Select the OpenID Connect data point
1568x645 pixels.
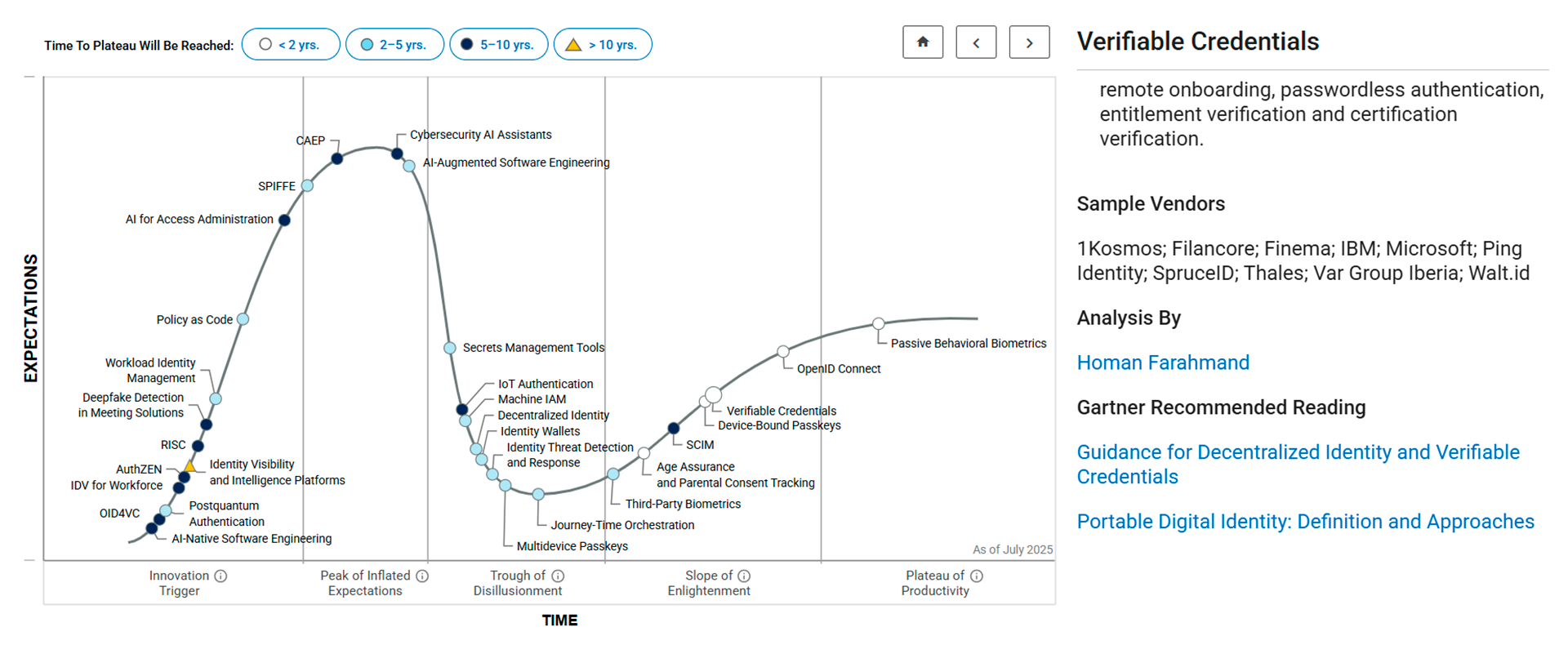click(x=784, y=351)
